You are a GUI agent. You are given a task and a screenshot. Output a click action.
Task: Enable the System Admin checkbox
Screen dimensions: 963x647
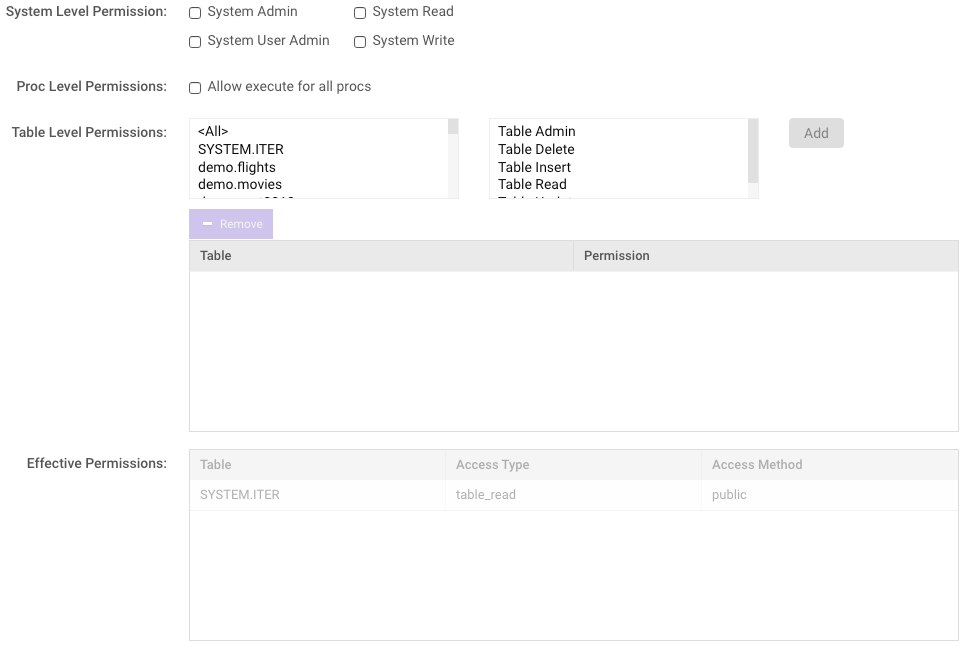coord(195,13)
